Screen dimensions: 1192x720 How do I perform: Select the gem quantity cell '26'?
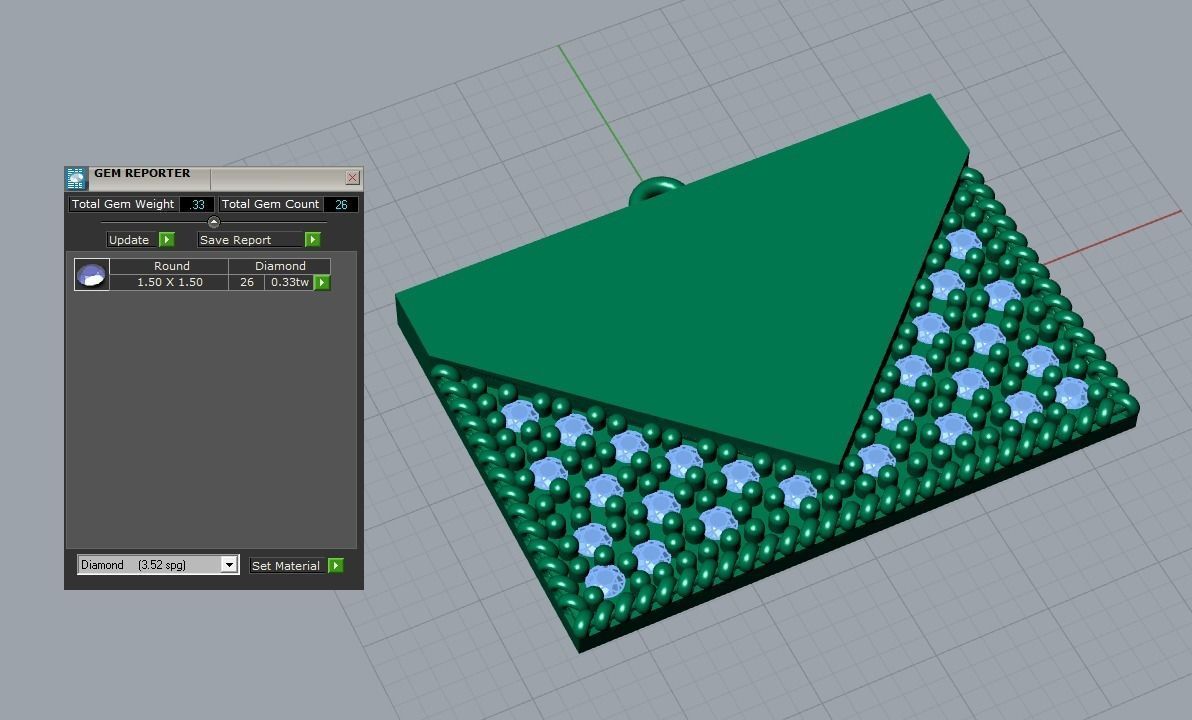point(246,282)
